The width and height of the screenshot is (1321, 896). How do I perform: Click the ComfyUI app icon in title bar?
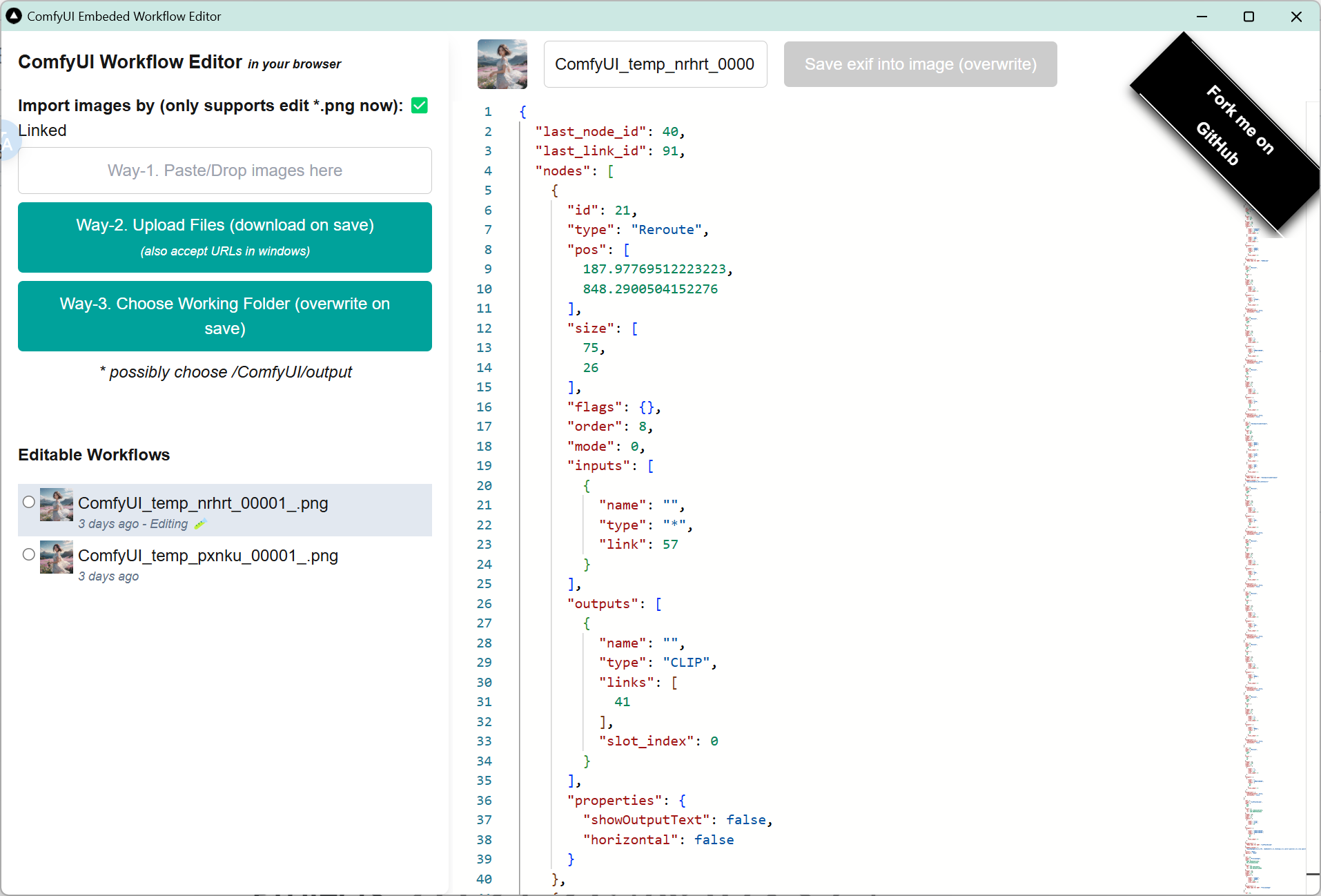click(x=14, y=16)
